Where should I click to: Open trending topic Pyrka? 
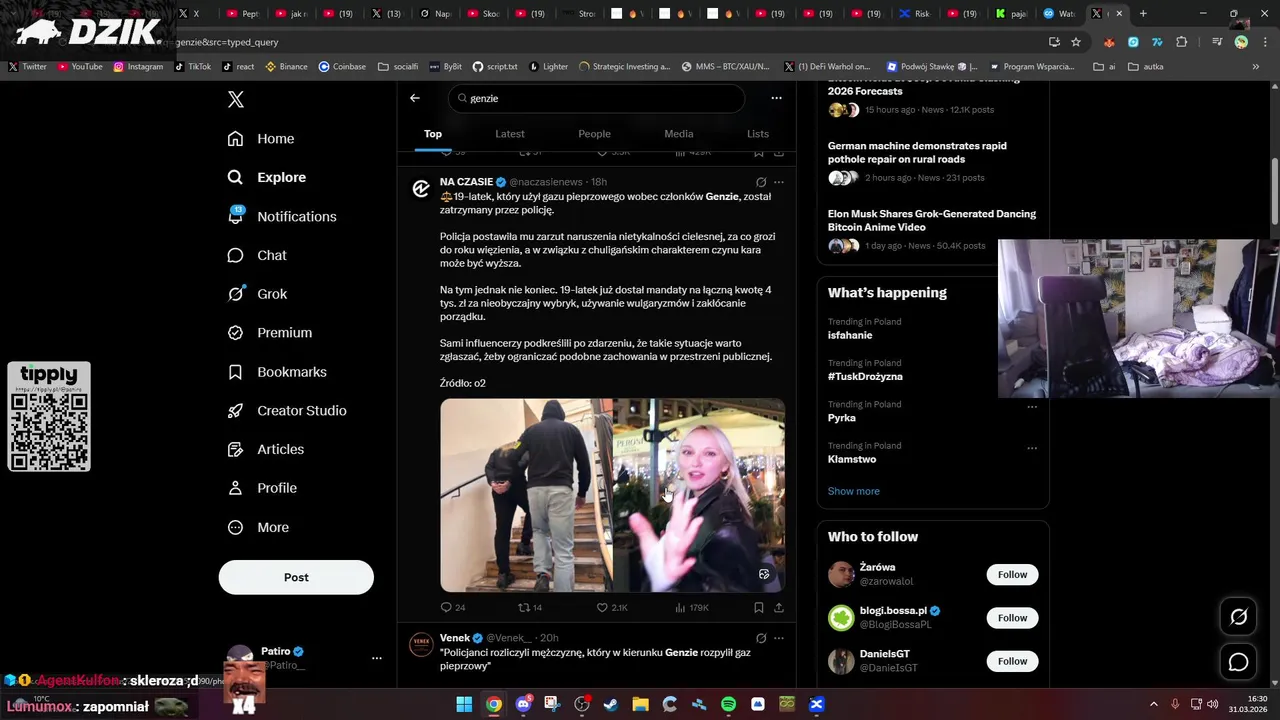(842, 418)
